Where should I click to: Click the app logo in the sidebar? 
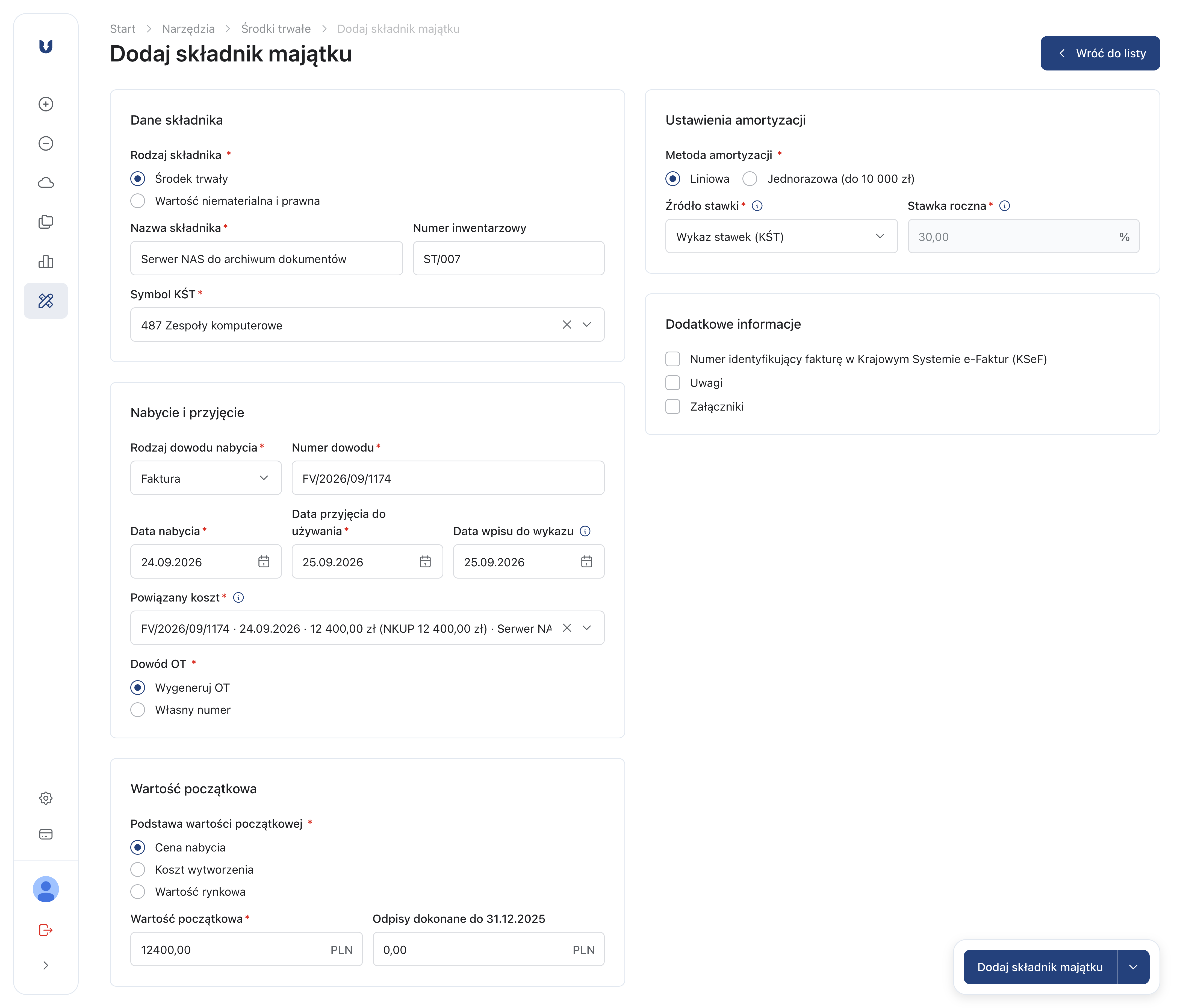[46, 46]
